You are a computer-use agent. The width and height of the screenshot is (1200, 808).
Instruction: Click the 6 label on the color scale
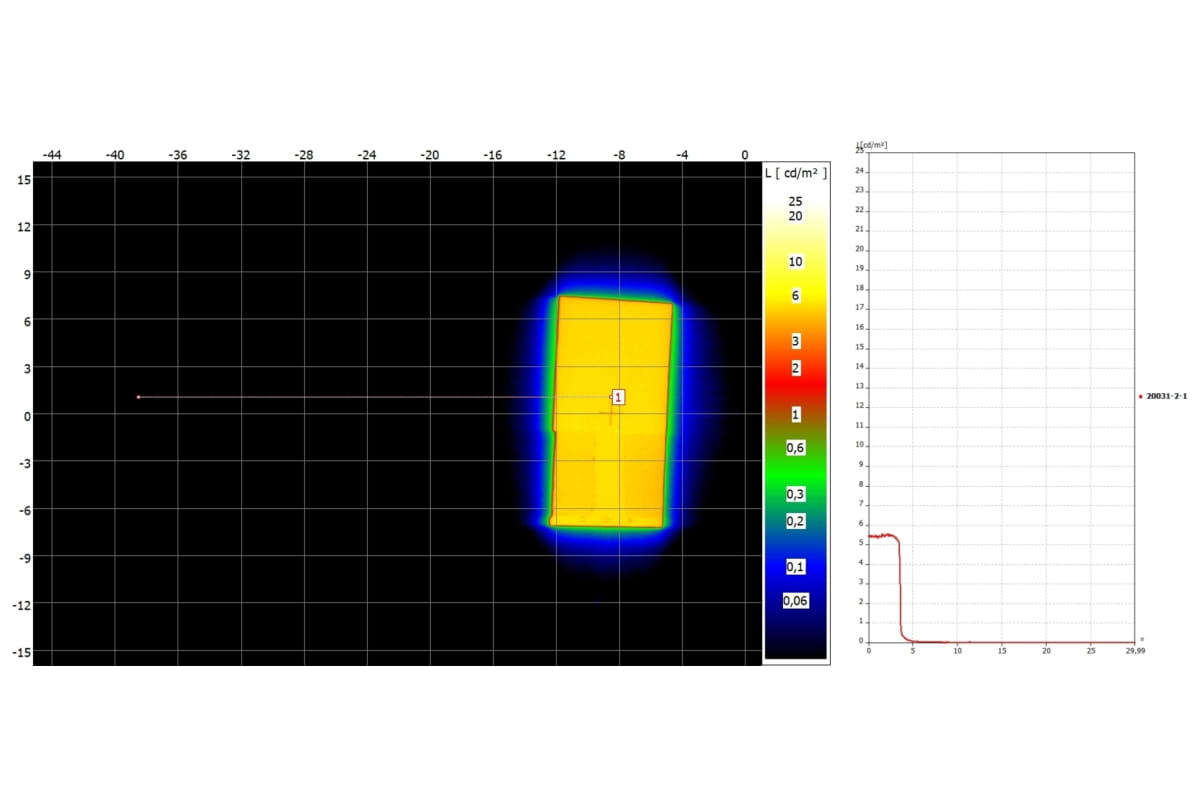pyautogui.click(x=795, y=296)
